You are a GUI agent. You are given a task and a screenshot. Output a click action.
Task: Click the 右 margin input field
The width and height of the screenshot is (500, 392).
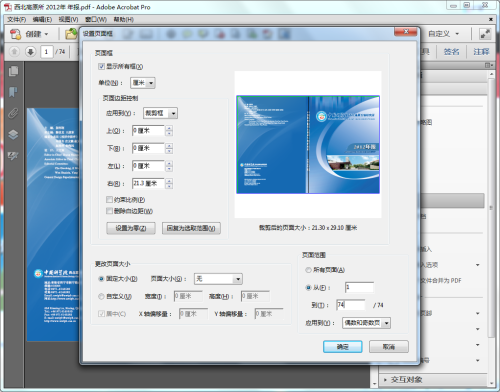tap(148, 183)
